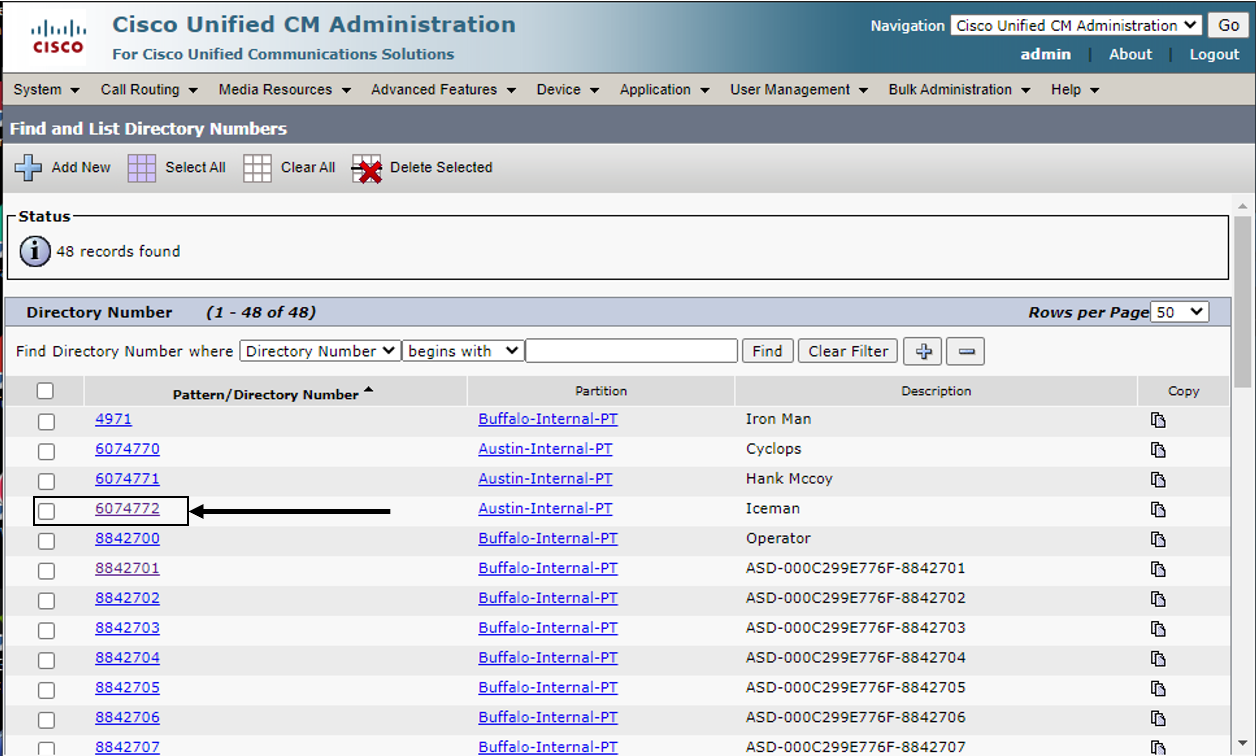Click the Clear Filter button
Image resolution: width=1256 pixels, height=756 pixels.
pos(848,351)
